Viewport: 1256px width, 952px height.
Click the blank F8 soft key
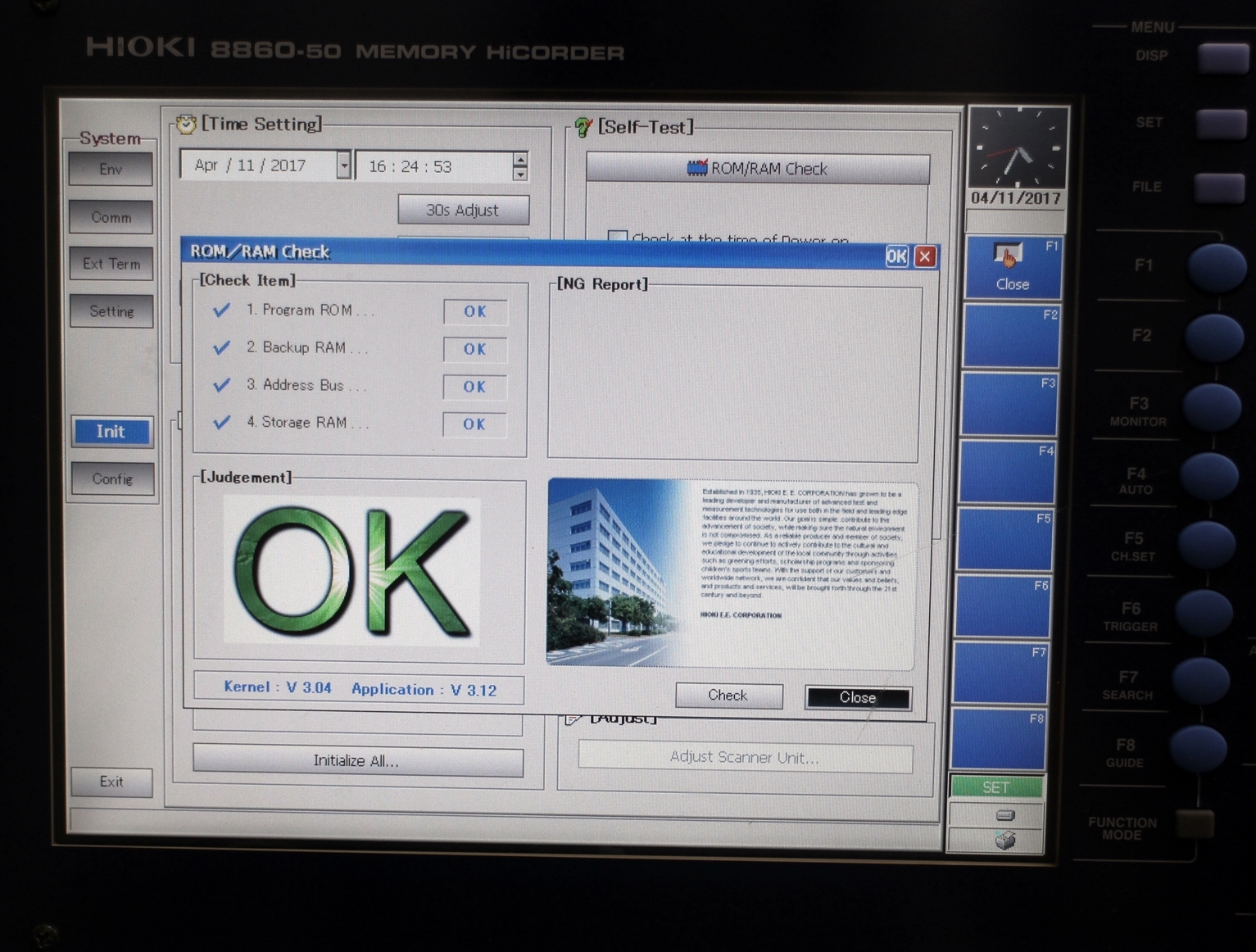click(x=999, y=740)
